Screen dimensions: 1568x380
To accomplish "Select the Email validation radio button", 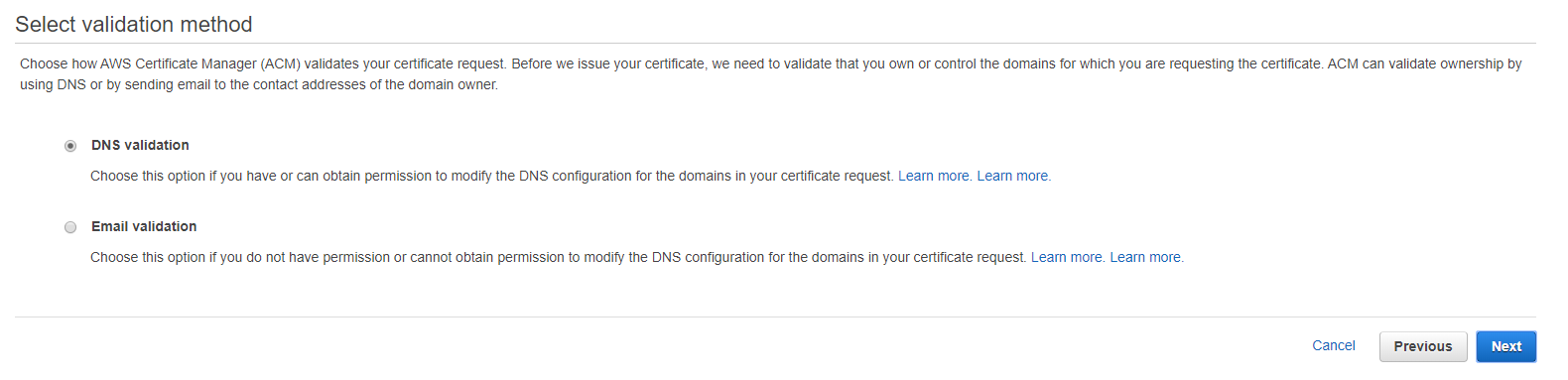I will (x=70, y=227).
